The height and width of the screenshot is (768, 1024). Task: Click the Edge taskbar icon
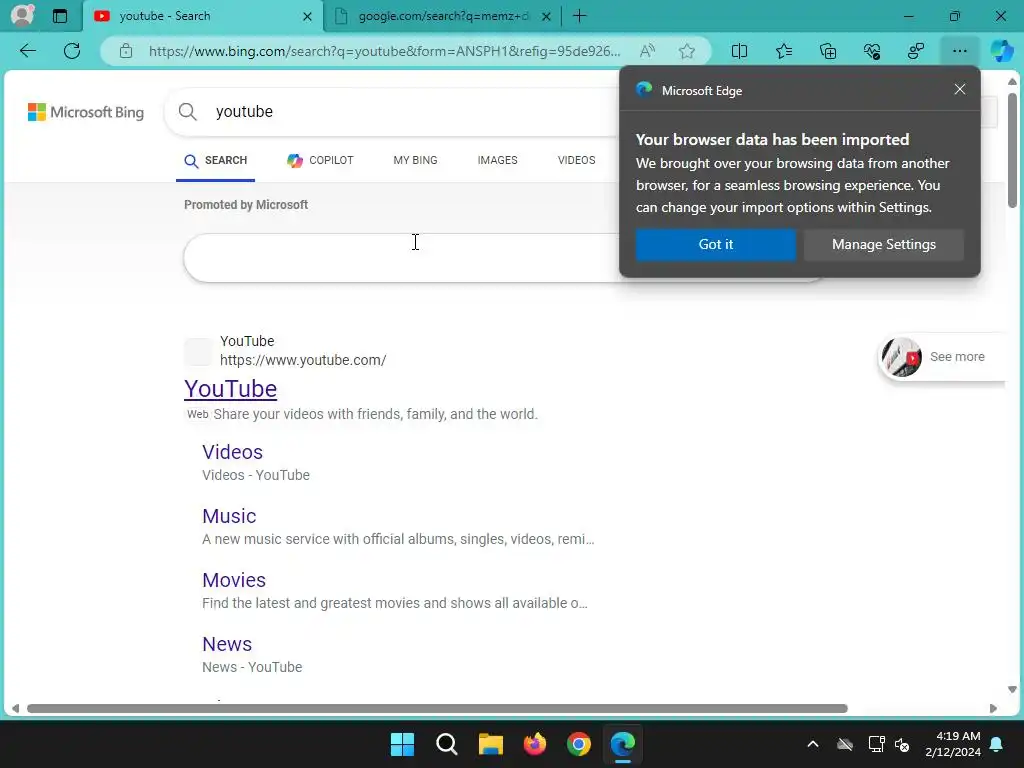(x=623, y=744)
